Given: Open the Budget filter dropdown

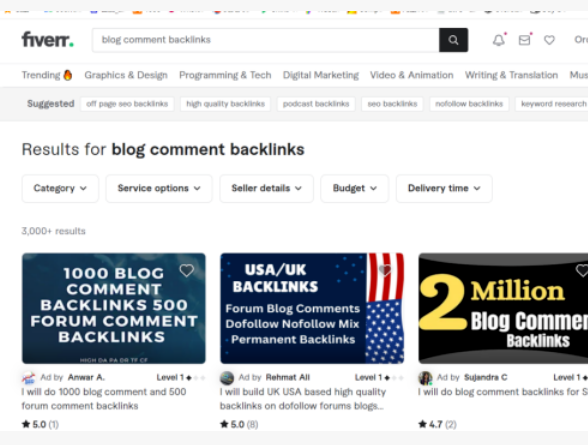Looking at the screenshot, I should tap(354, 188).
